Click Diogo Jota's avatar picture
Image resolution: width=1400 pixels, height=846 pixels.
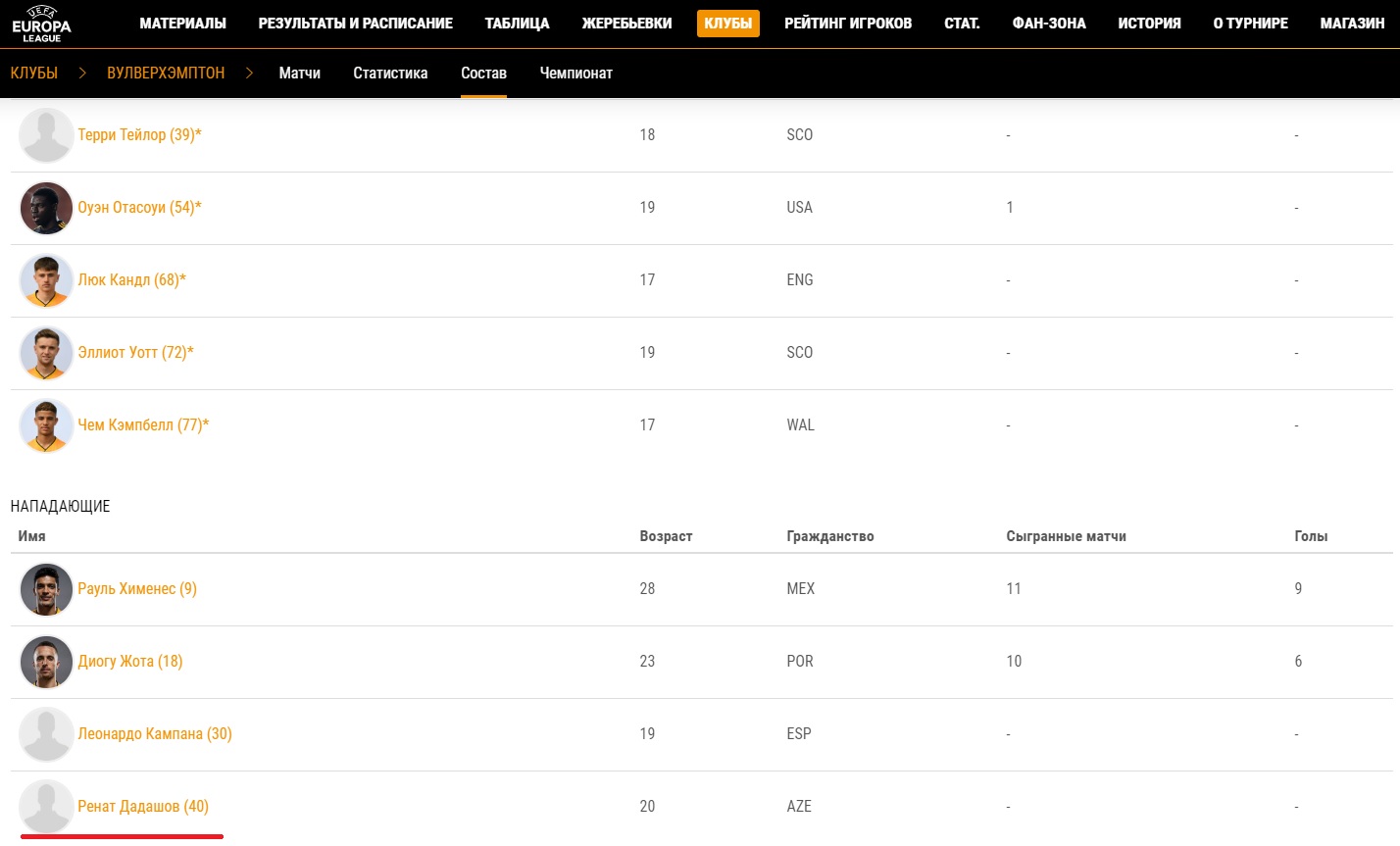(x=46, y=662)
